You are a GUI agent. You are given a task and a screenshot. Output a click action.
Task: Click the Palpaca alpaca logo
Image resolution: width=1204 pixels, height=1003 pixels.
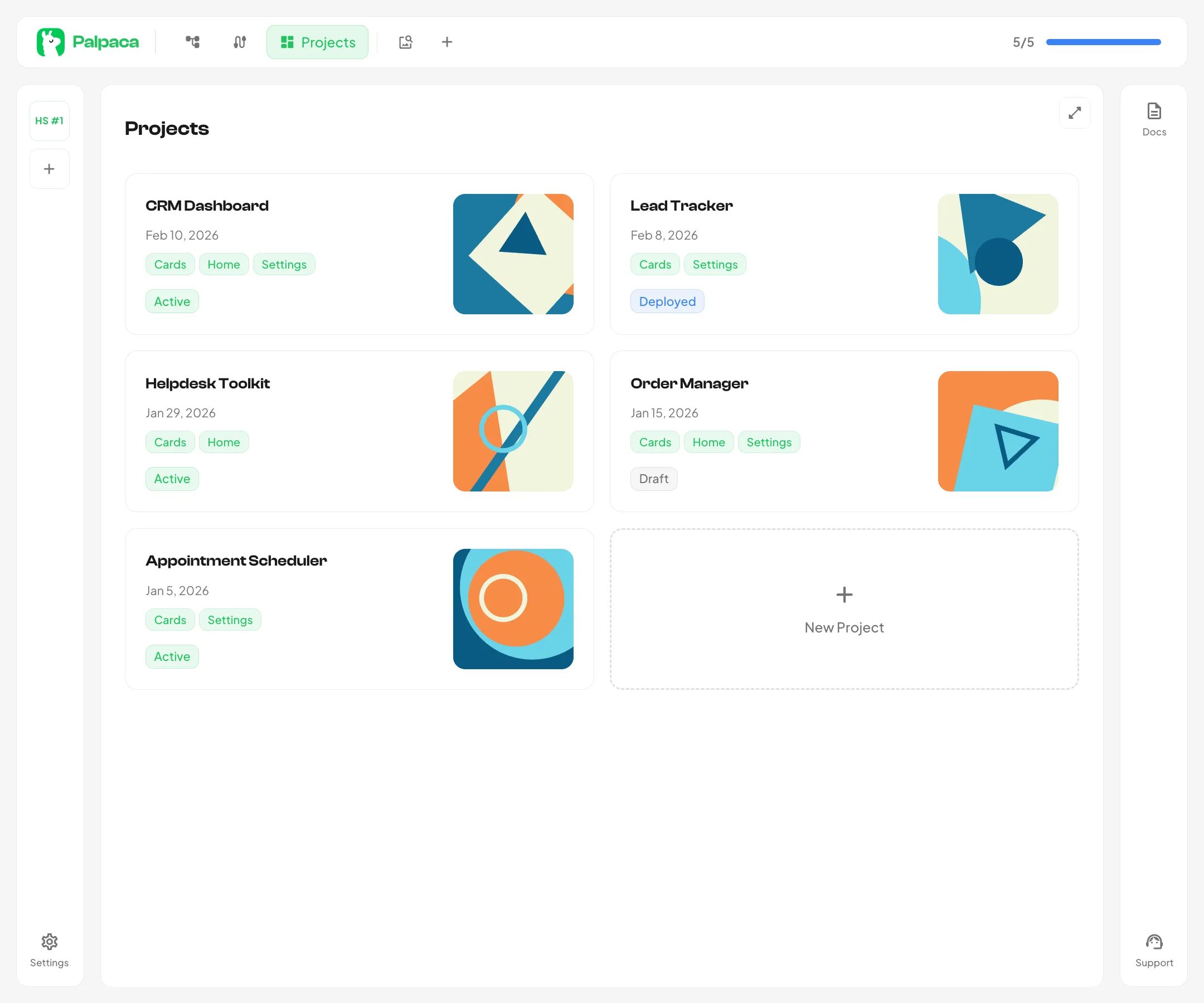pyautogui.click(x=51, y=41)
